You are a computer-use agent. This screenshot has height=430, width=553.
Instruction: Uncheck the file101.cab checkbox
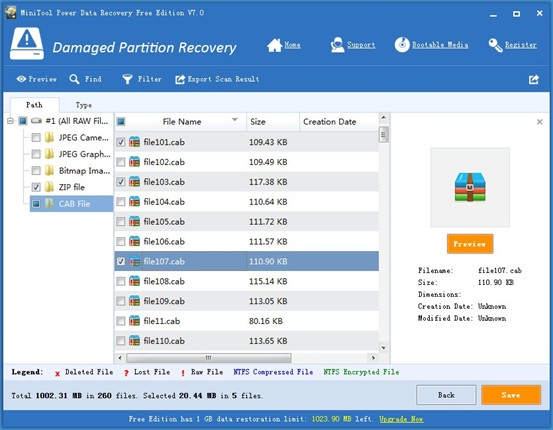(121, 142)
